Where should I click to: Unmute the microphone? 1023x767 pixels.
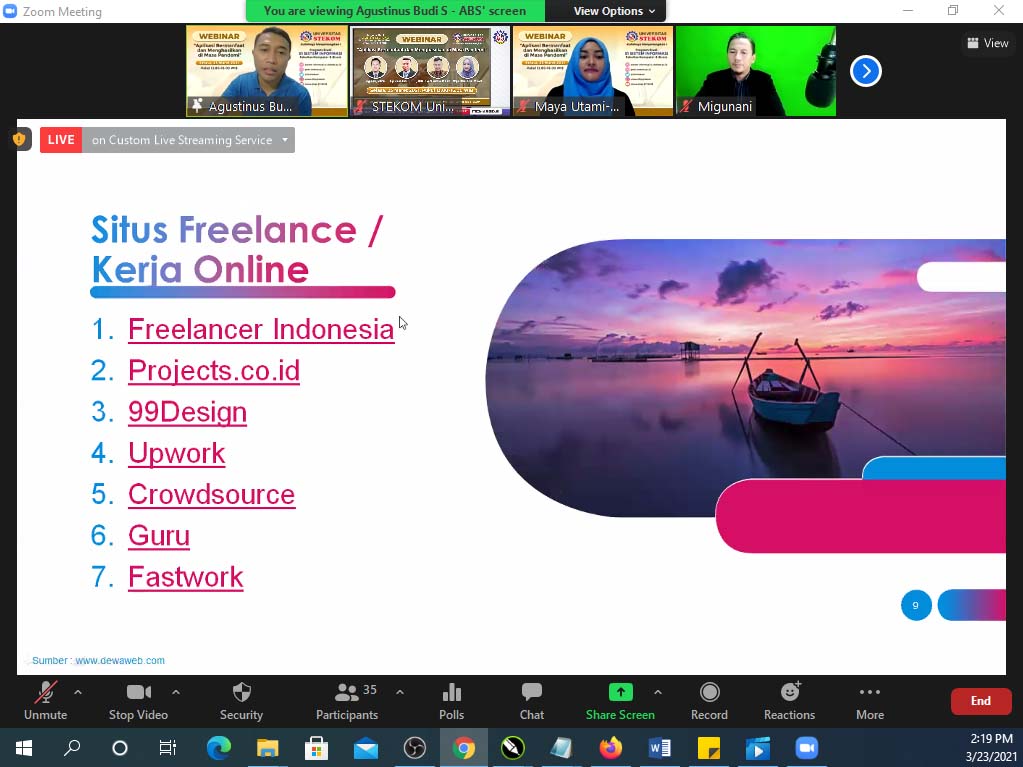tap(46, 700)
